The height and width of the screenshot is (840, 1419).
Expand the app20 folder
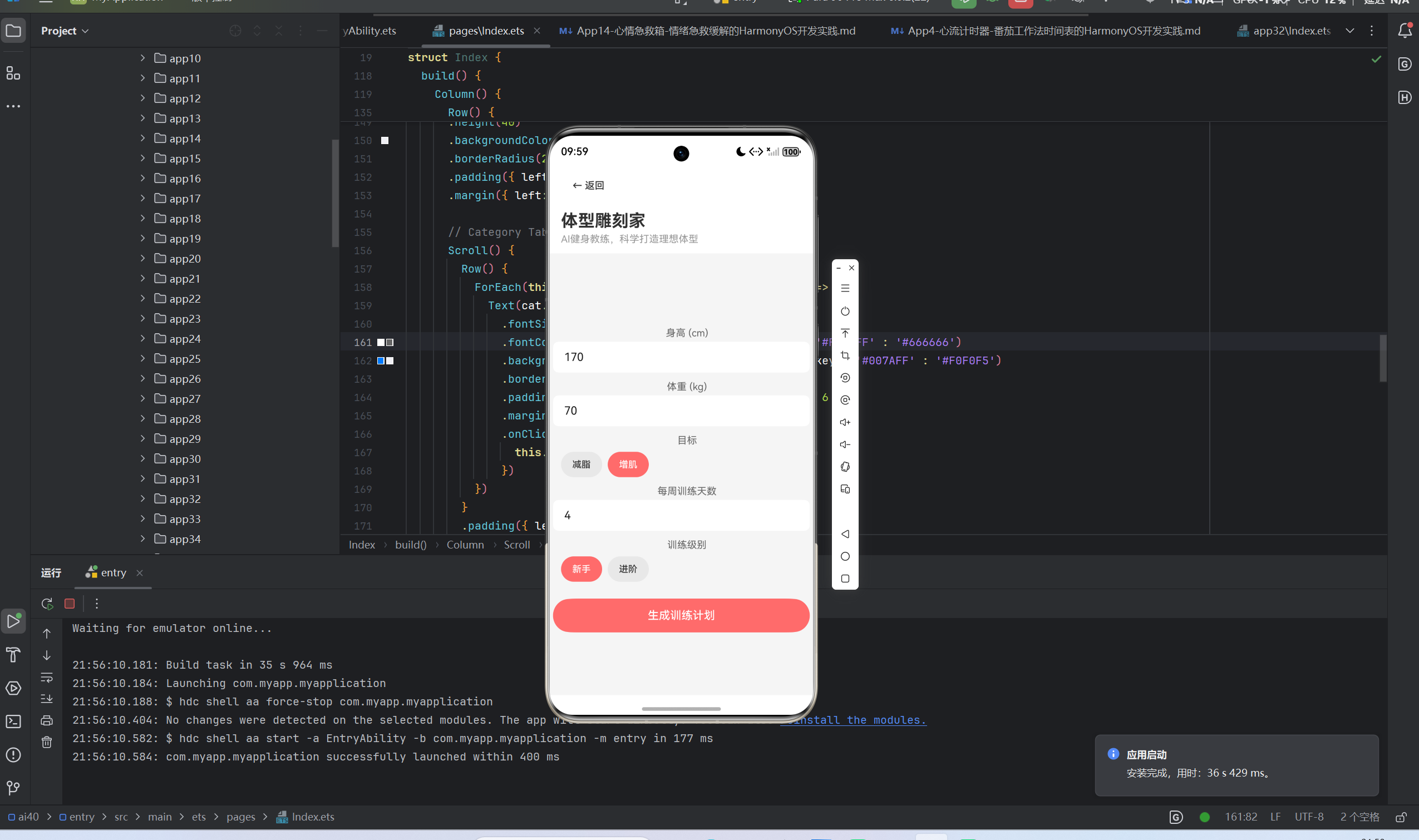142,258
